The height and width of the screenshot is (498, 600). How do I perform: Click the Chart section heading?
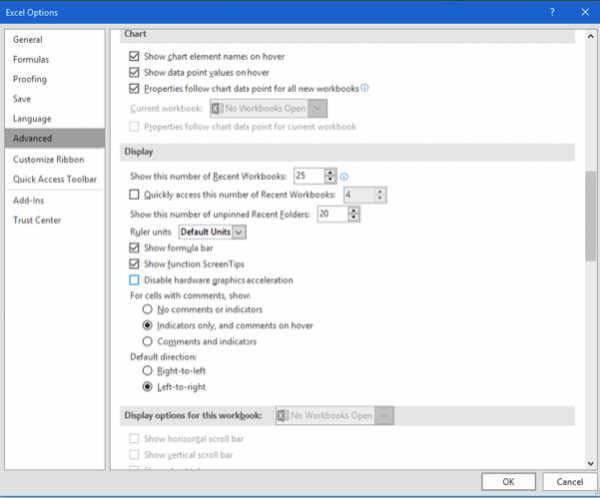pyautogui.click(x=135, y=34)
